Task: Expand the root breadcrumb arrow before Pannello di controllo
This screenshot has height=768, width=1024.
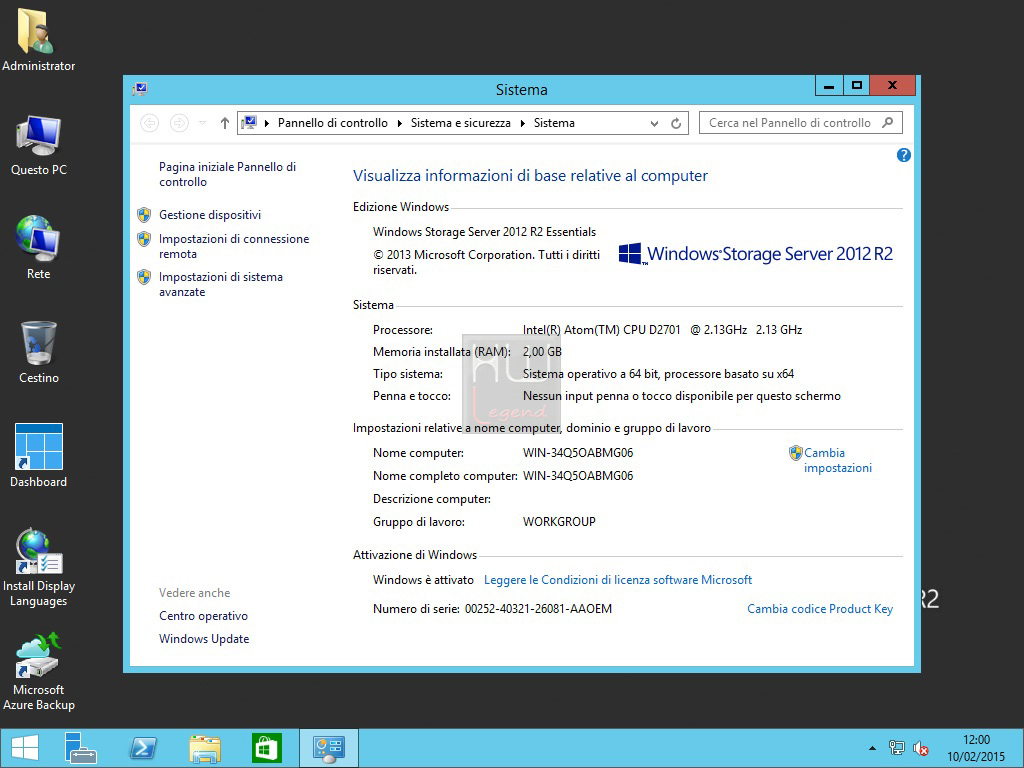Action: click(x=266, y=123)
